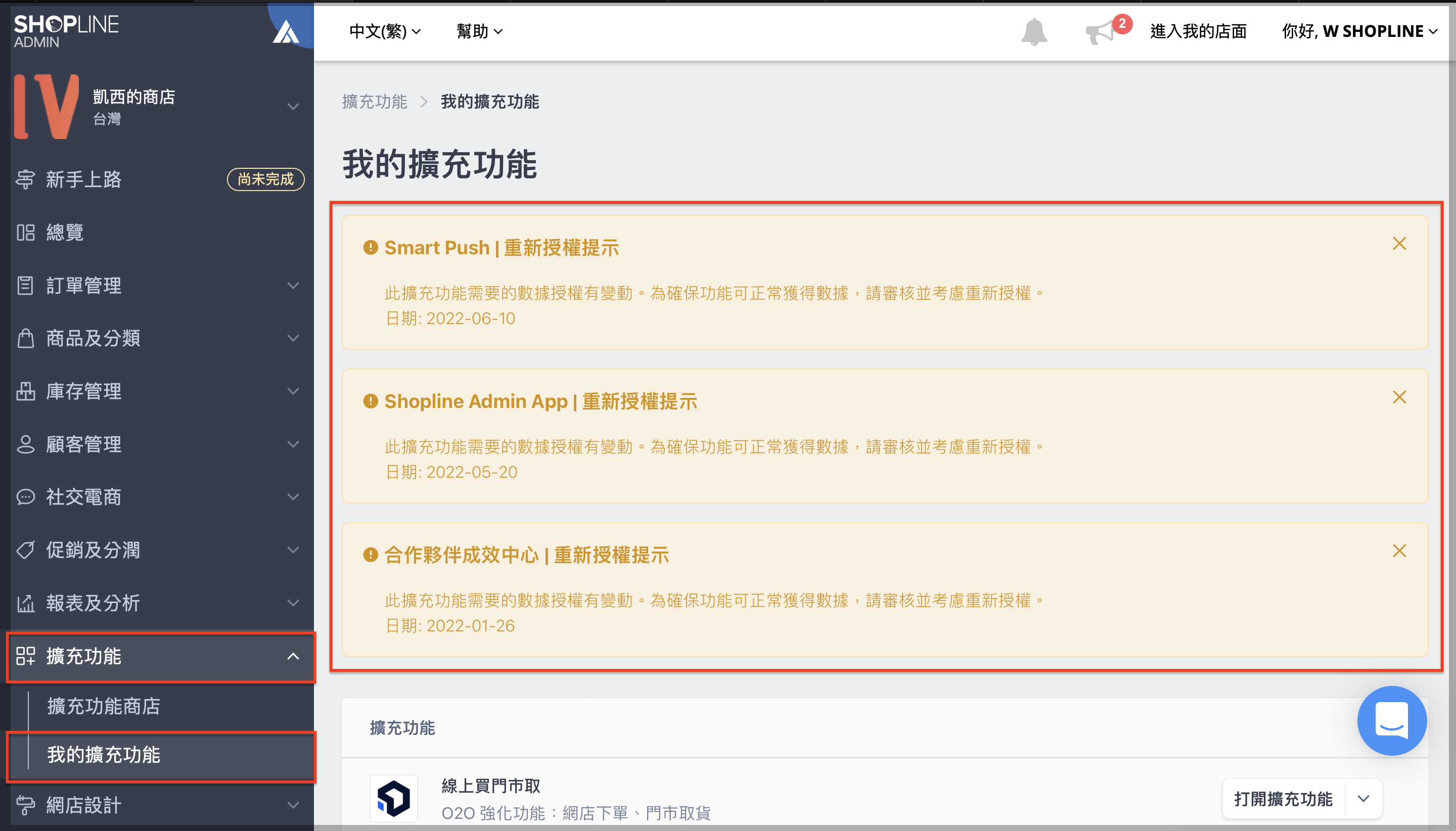Click the date text 日期: 2022-06-10

coord(450,318)
